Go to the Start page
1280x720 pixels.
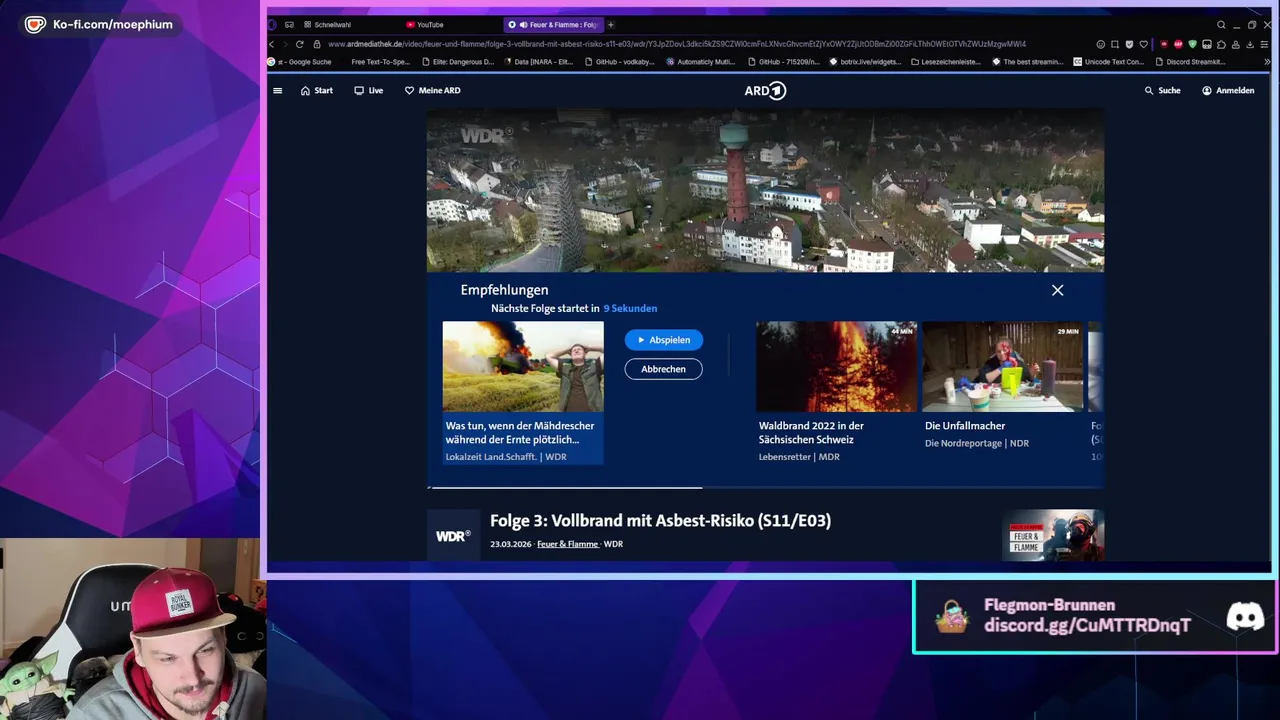click(317, 90)
